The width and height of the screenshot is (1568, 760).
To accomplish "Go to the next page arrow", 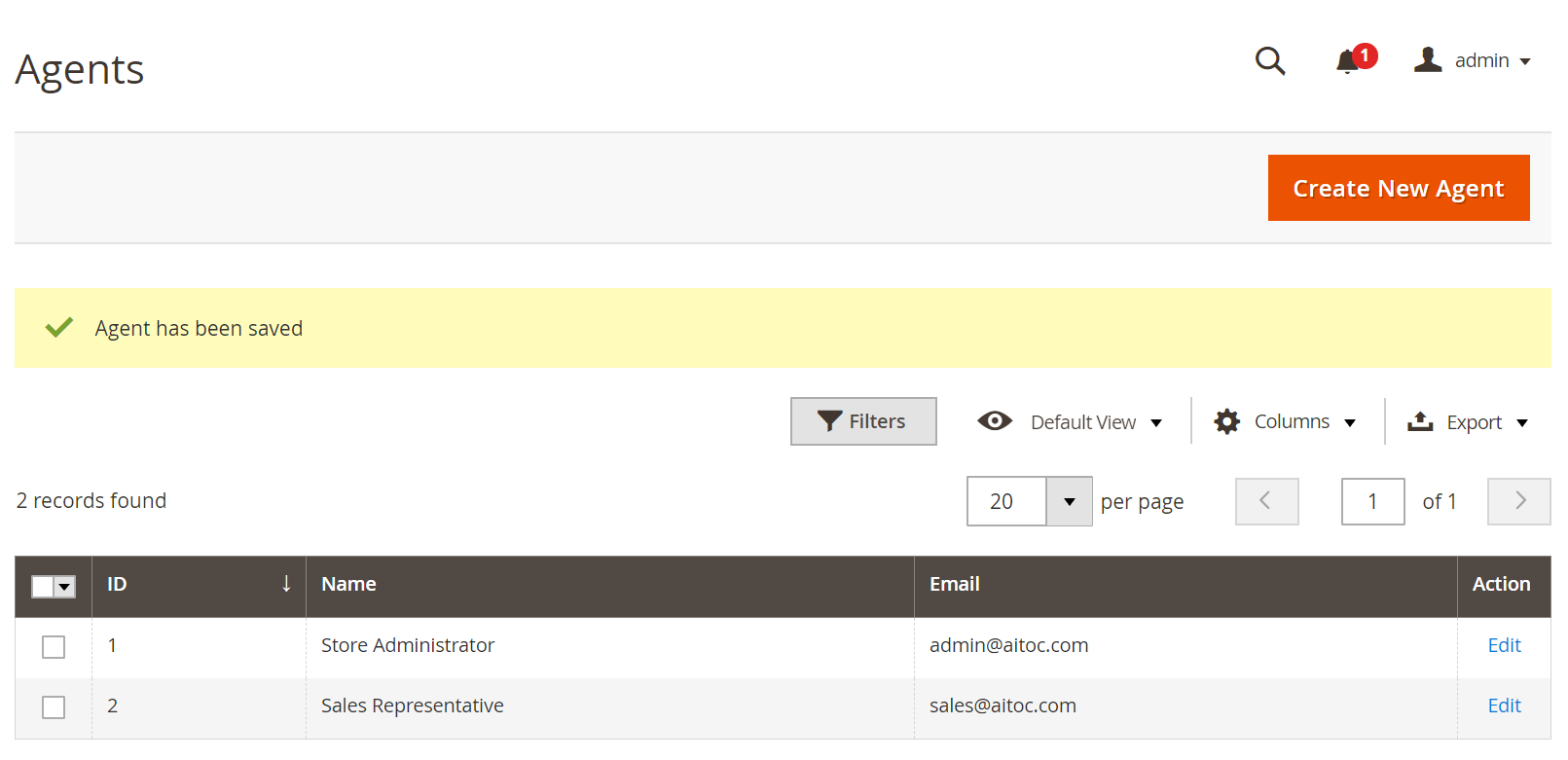I will click(1519, 501).
